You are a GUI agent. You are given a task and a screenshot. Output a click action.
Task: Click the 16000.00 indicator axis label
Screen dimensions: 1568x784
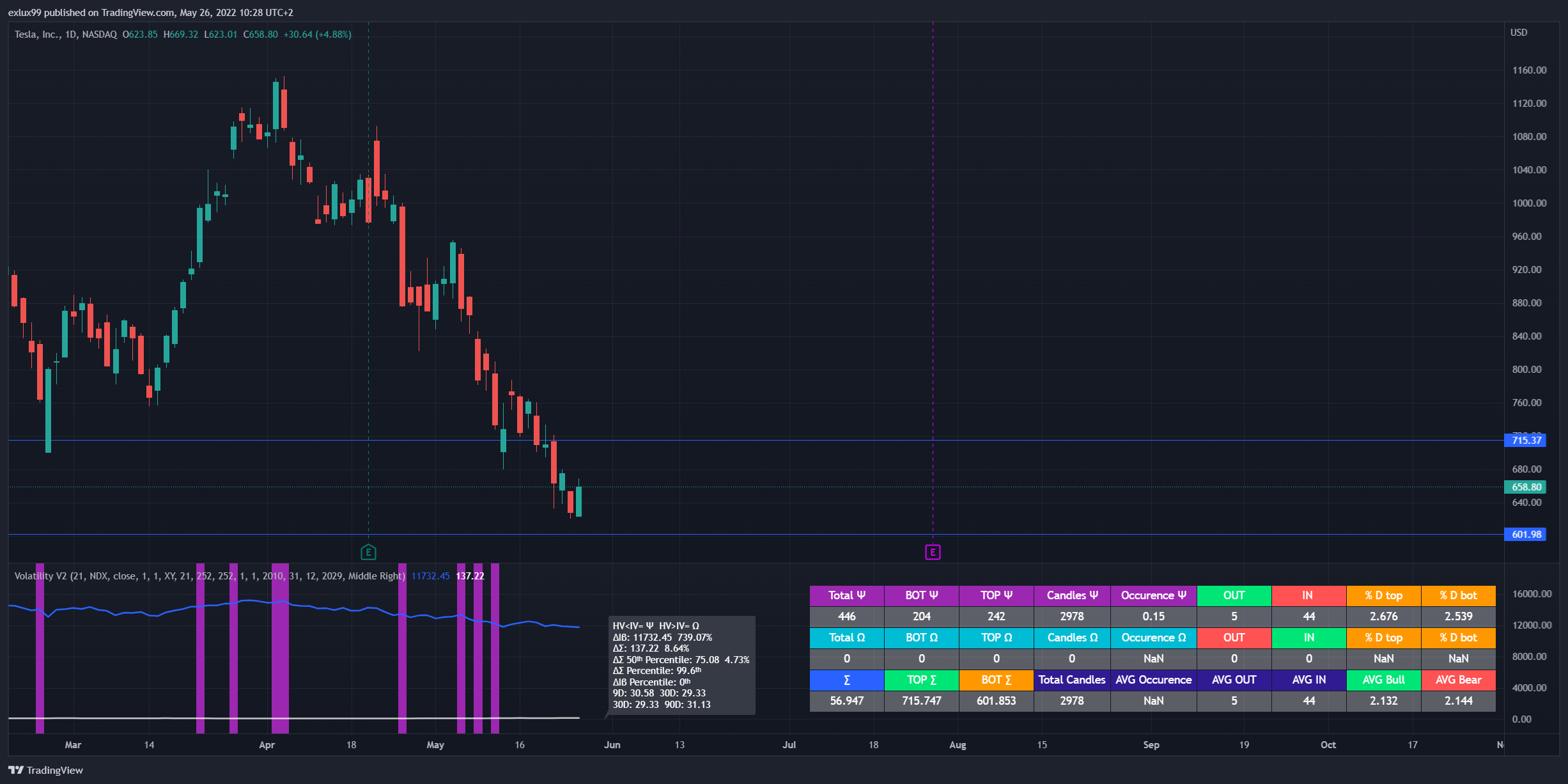[1532, 594]
